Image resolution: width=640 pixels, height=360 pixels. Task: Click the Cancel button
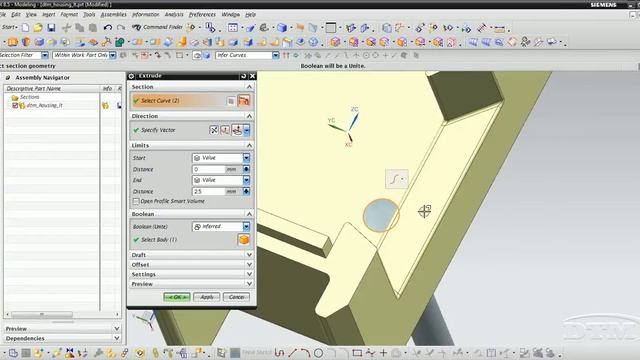tap(236, 297)
